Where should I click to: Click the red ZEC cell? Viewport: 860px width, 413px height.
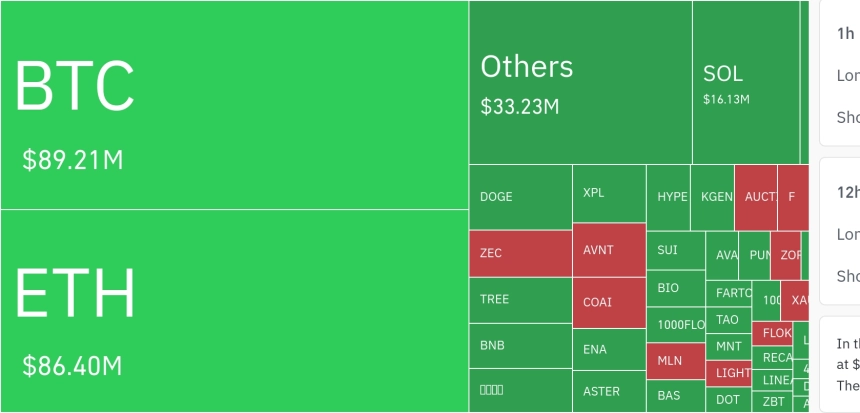point(520,253)
